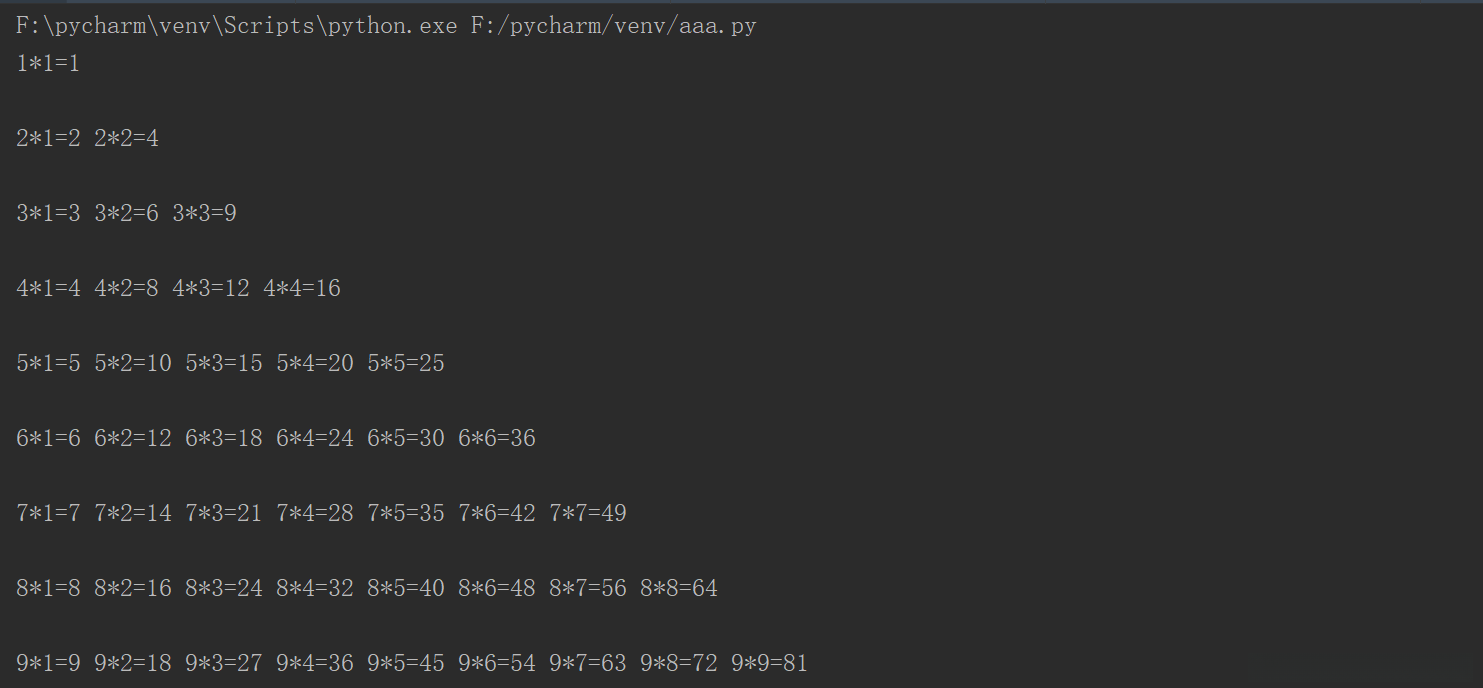Click the 4*3=12 output entry
The height and width of the screenshot is (688, 1483).
coord(210,289)
